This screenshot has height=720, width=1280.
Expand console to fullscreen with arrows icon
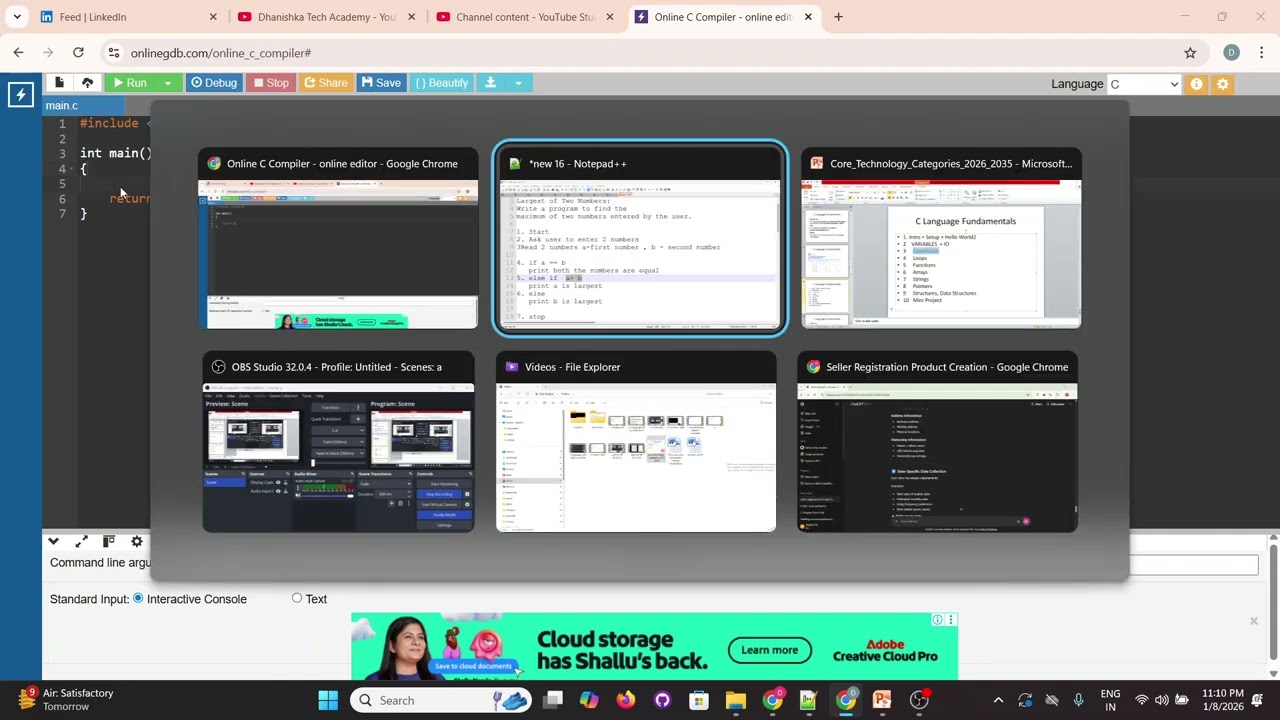coord(82,541)
